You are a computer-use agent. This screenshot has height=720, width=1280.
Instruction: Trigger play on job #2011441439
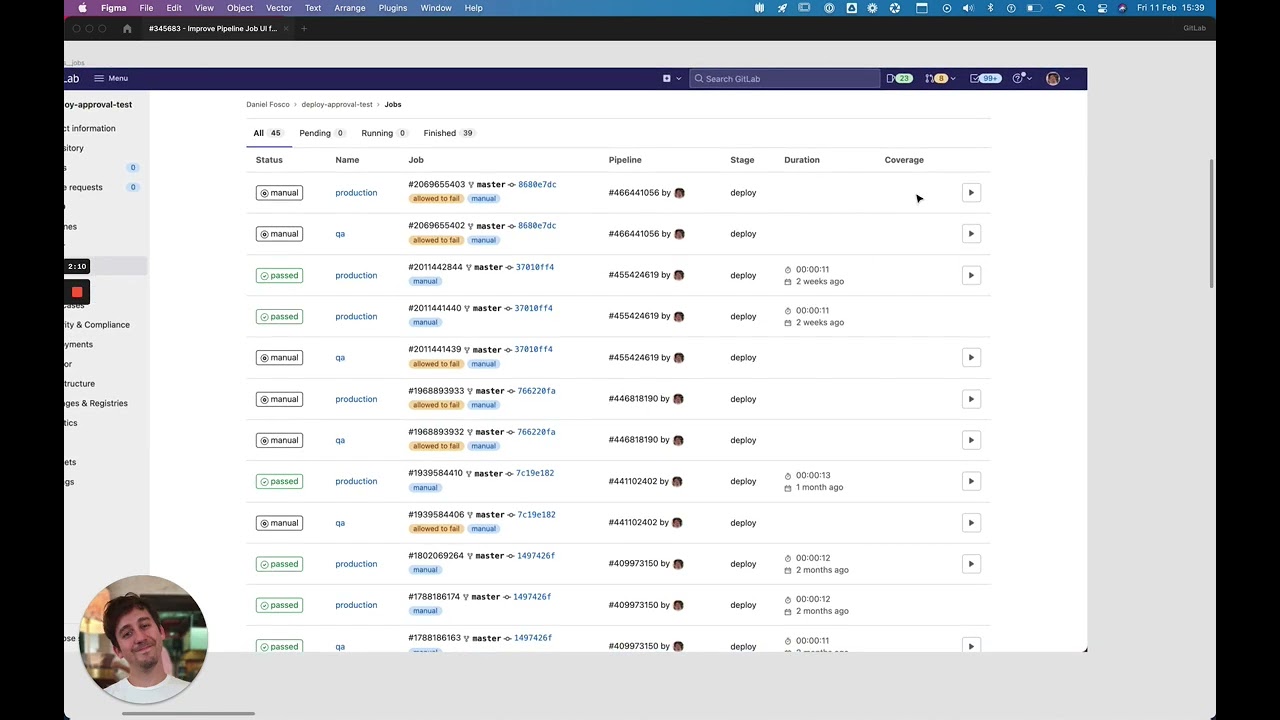point(971,357)
